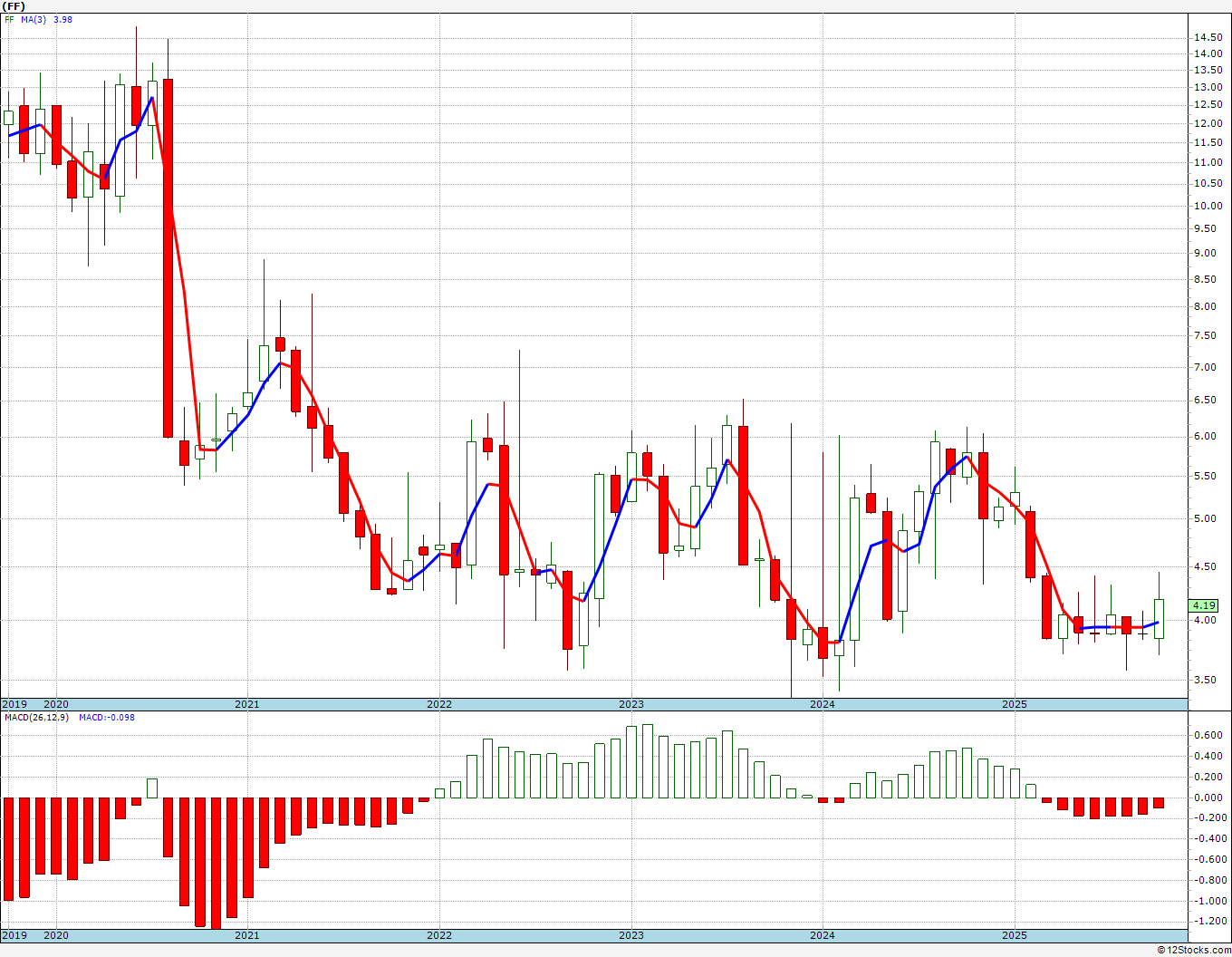
Task: Select the FF symbol in the legend
Action: 9,19
